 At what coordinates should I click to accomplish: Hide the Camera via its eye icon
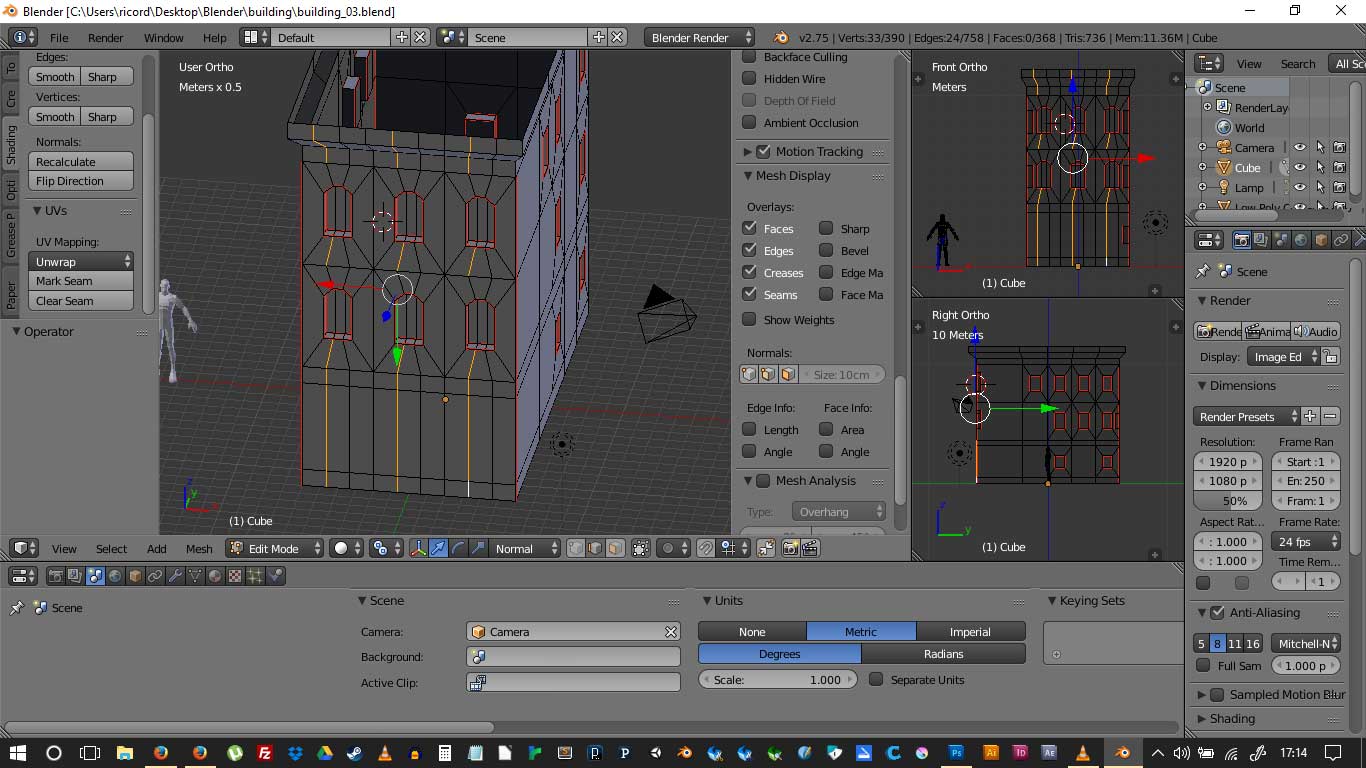[1299, 148]
